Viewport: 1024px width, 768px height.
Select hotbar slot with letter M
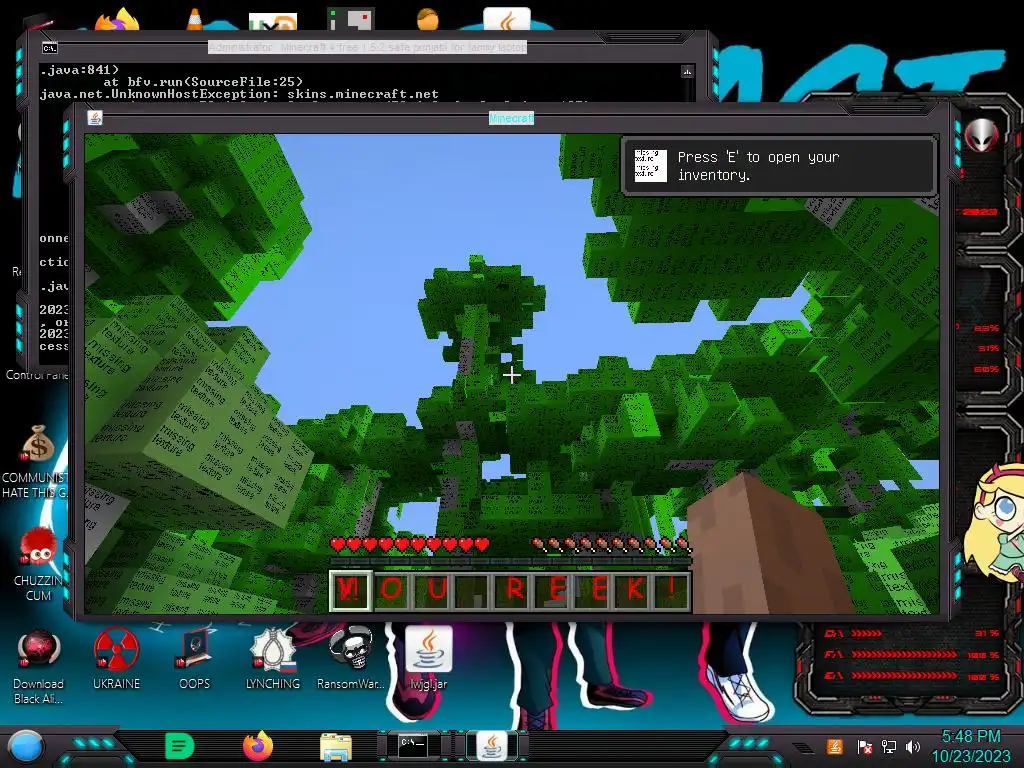[351, 590]
